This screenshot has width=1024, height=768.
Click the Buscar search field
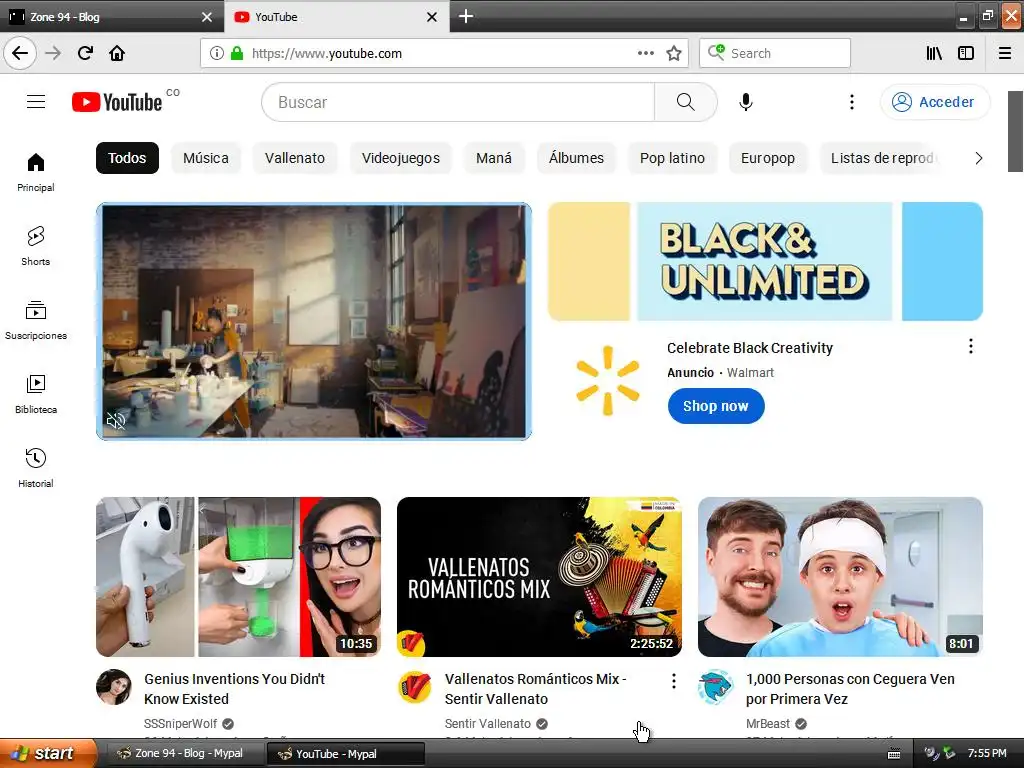[458, 102]
